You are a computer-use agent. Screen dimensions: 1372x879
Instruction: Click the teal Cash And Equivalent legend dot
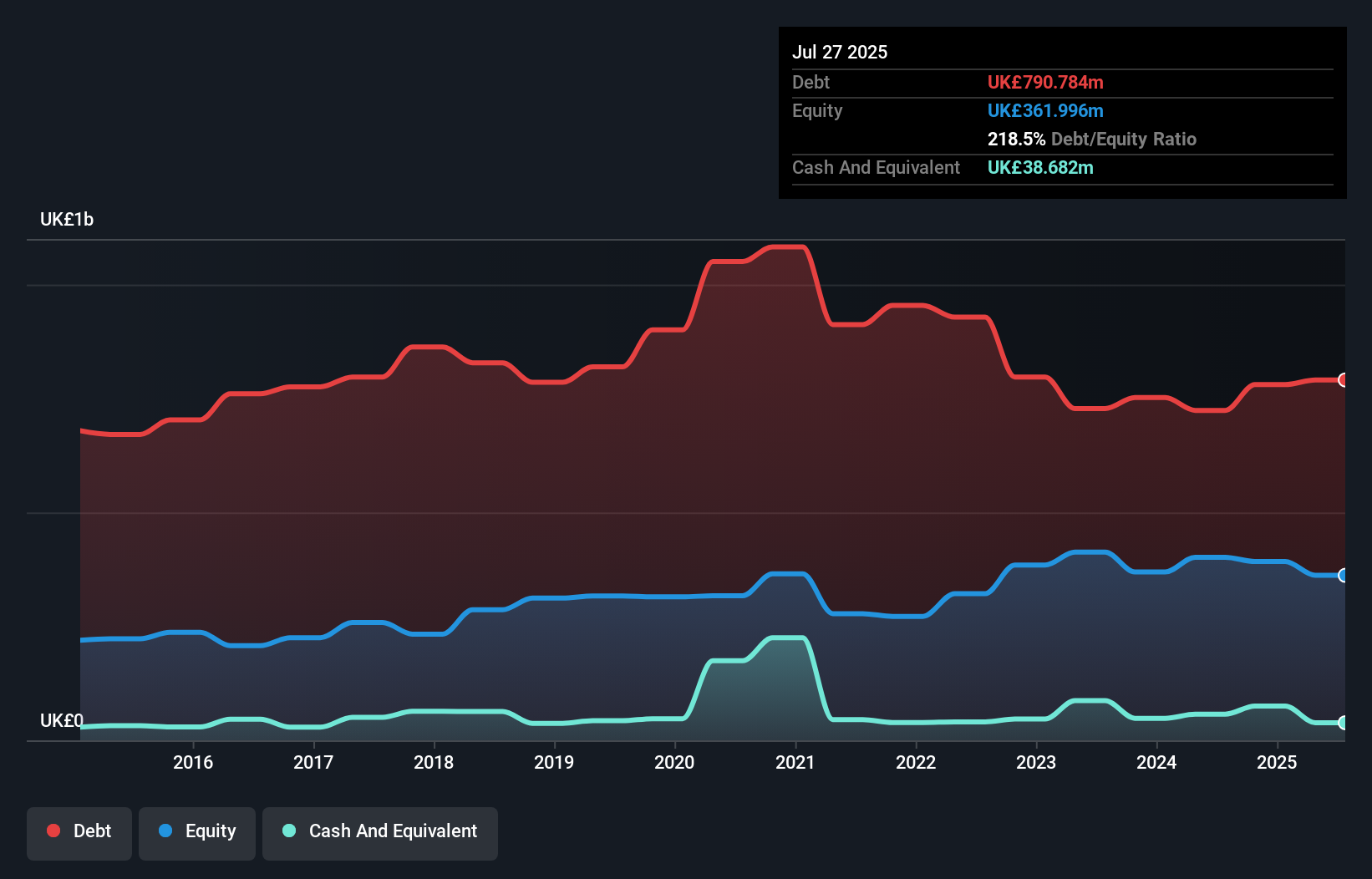[289, 831]
